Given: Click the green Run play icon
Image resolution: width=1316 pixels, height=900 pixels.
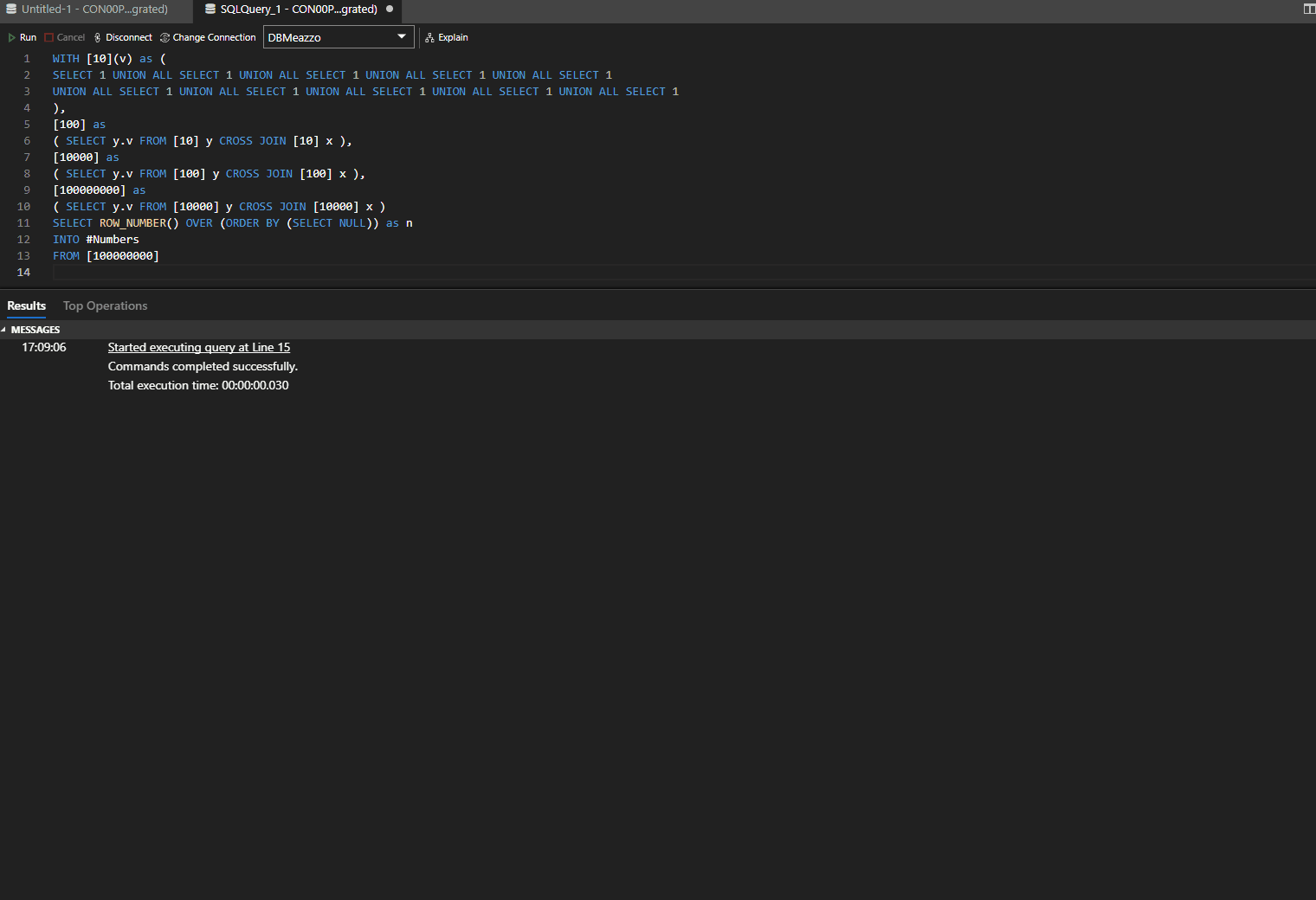Looking at the screenshot, I should pyautogui.click(x=12, y=38).
